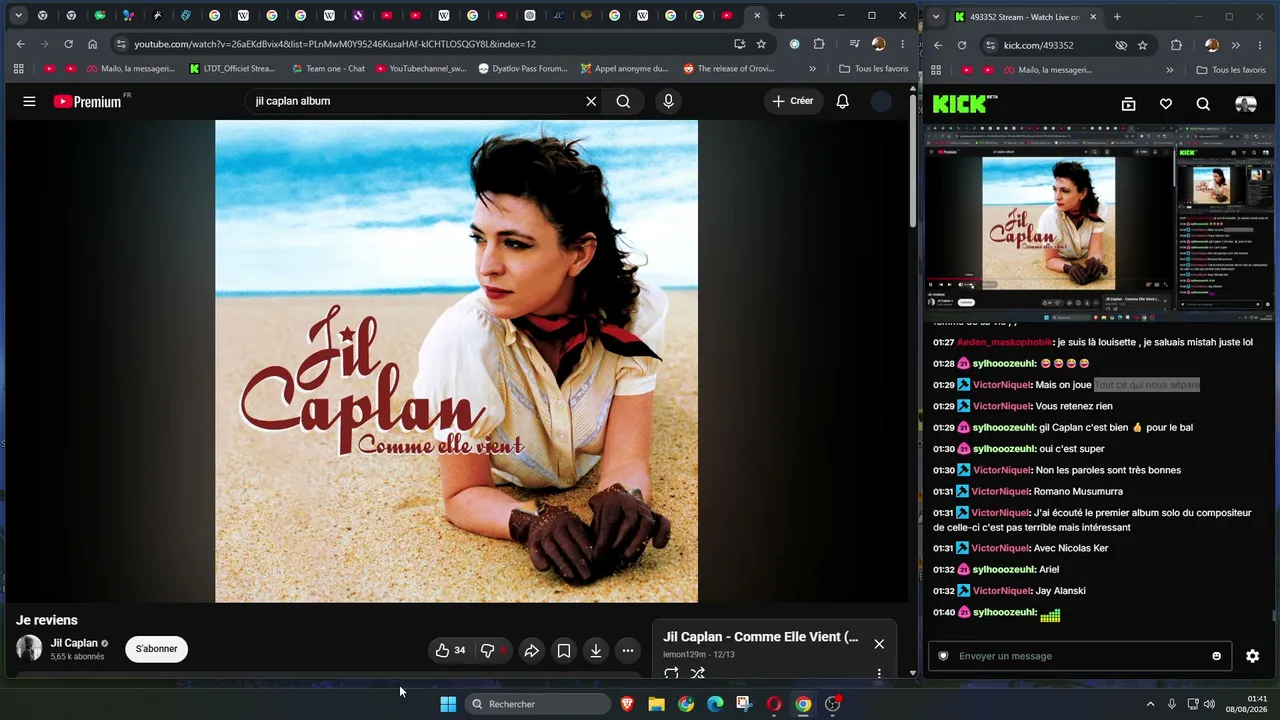
Task: Open the YouTube account avatar menu
Action: (881, 101)
